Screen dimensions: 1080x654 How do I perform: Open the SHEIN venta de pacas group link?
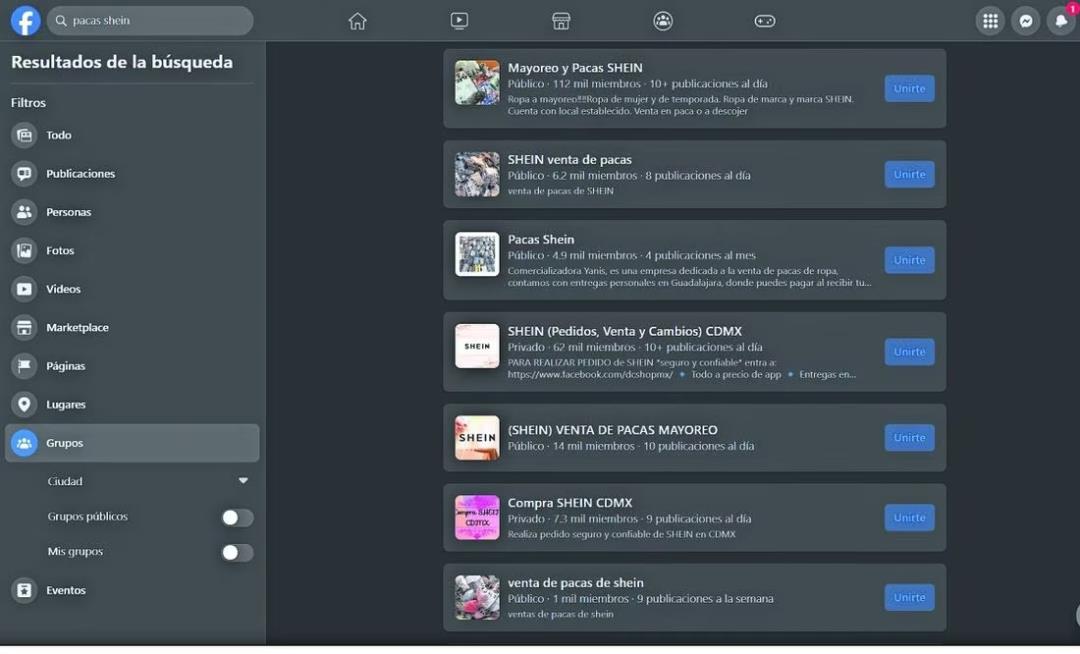pyautogui.click(x=570, y=159)
